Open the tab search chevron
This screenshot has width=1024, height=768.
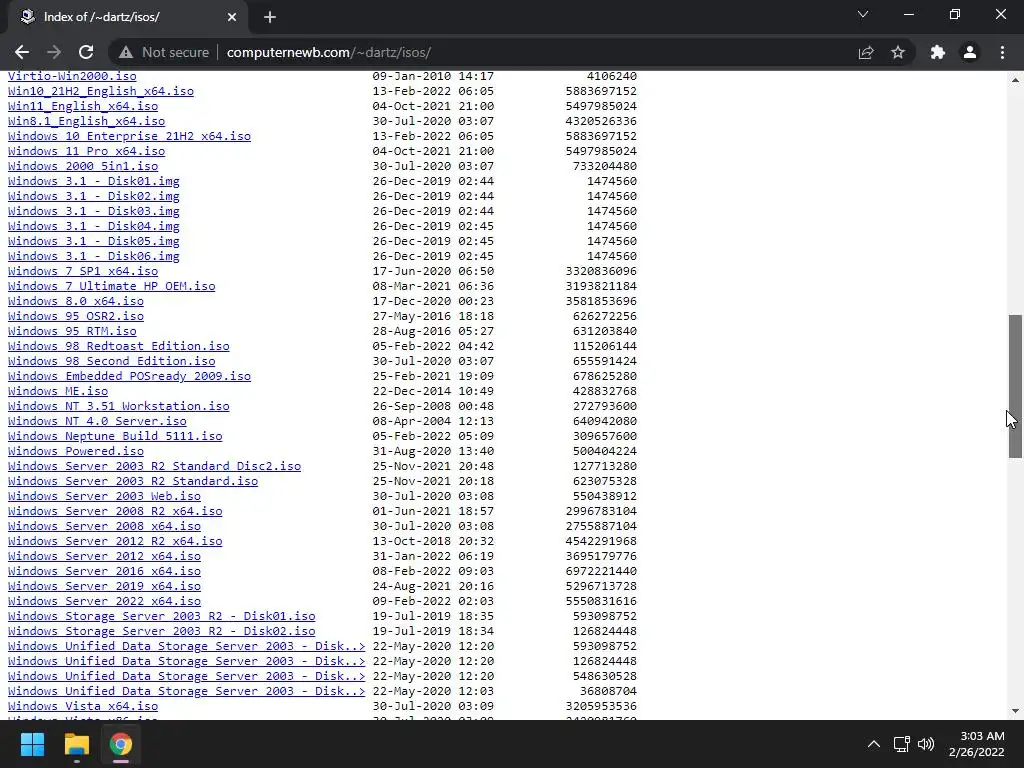tap(863, 14)
